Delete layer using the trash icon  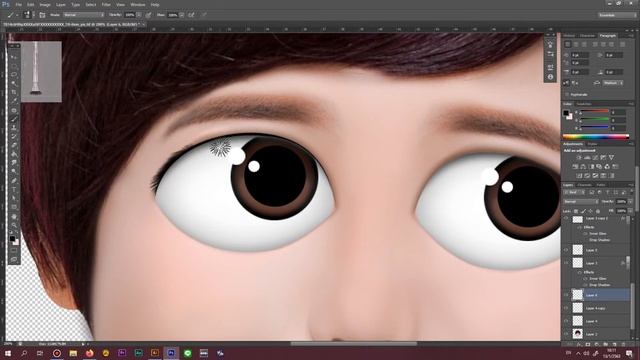(624, 344)
